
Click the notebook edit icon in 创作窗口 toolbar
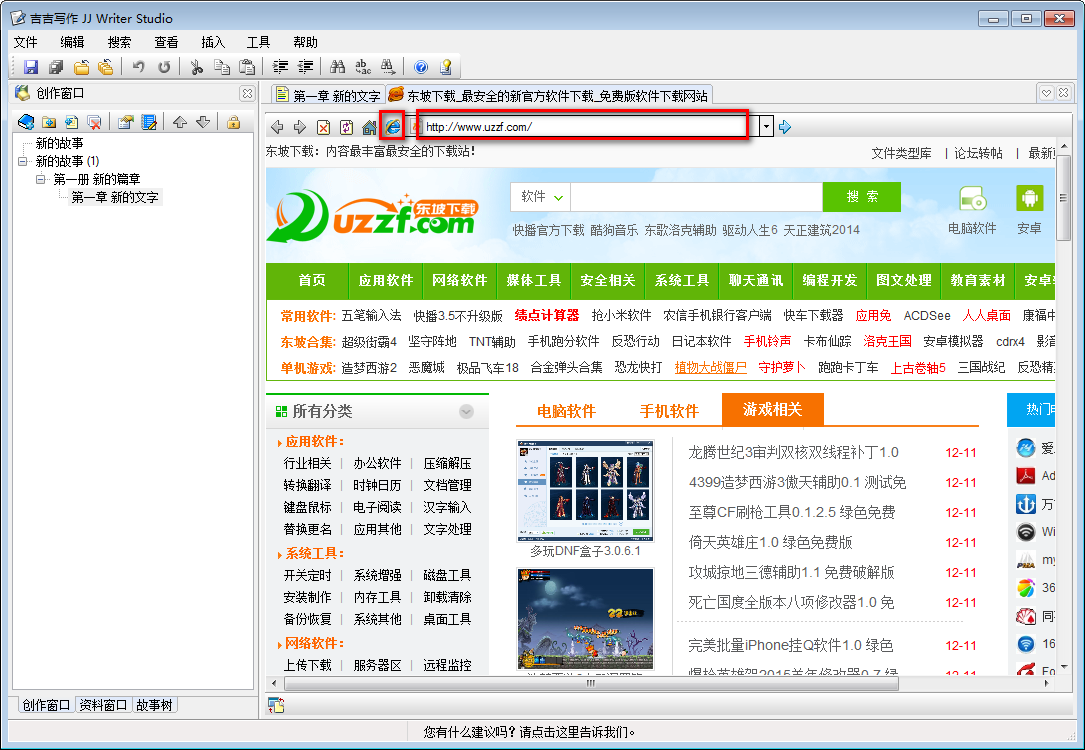(x=149, y=122)
